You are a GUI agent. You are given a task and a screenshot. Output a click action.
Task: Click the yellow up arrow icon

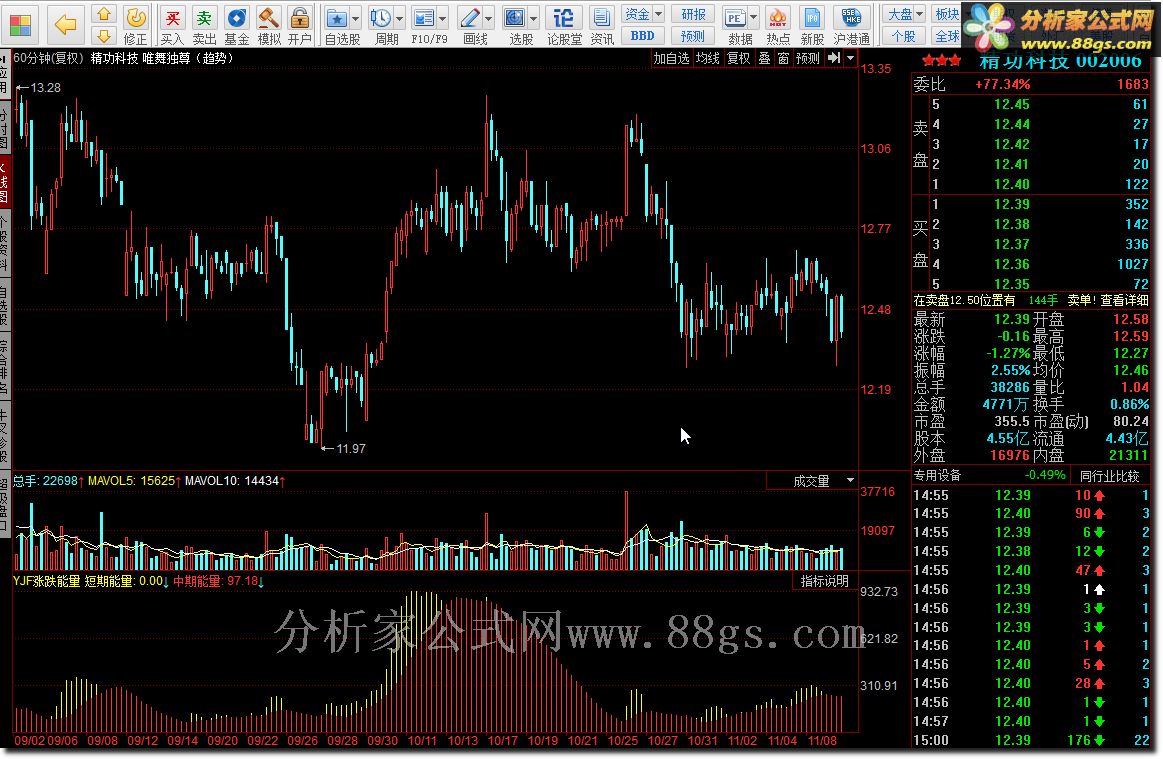(104, 14)
